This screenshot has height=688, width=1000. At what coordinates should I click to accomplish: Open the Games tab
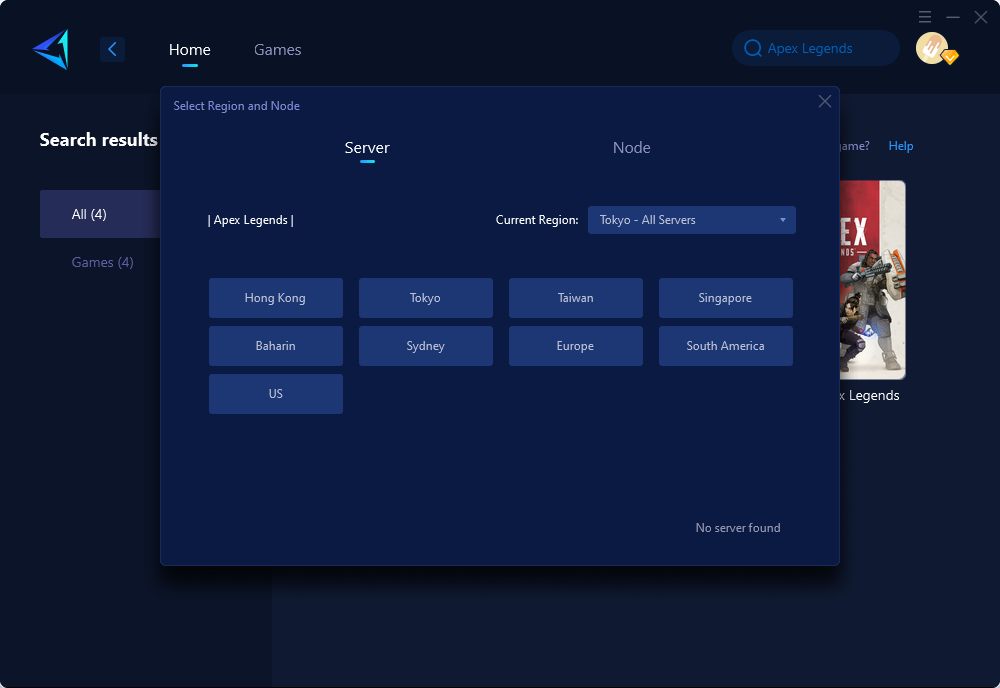click(x=277, y=49)
